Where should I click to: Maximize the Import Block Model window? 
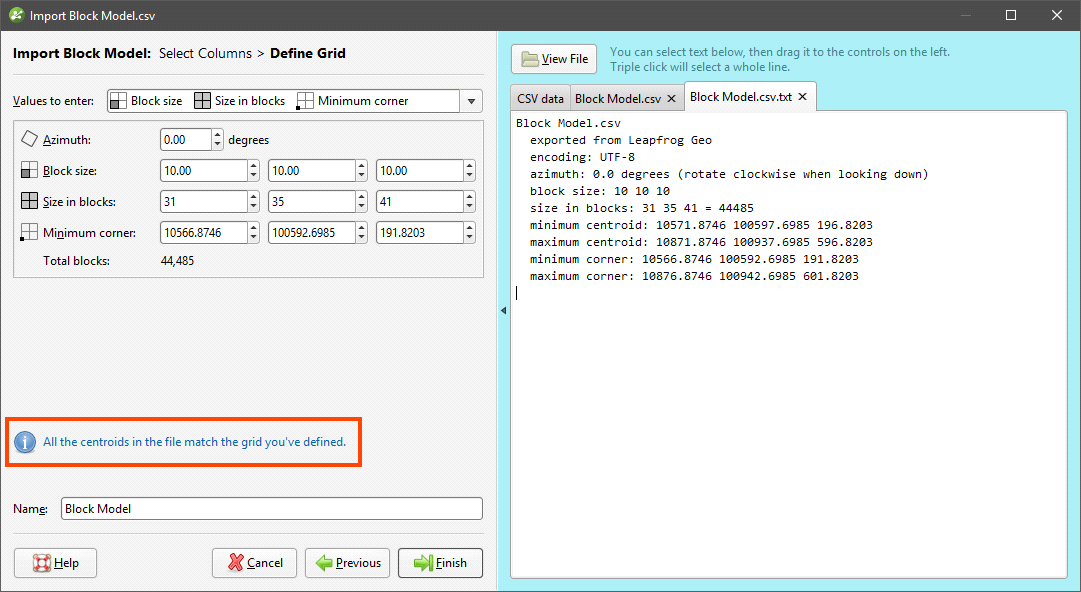1011,15
